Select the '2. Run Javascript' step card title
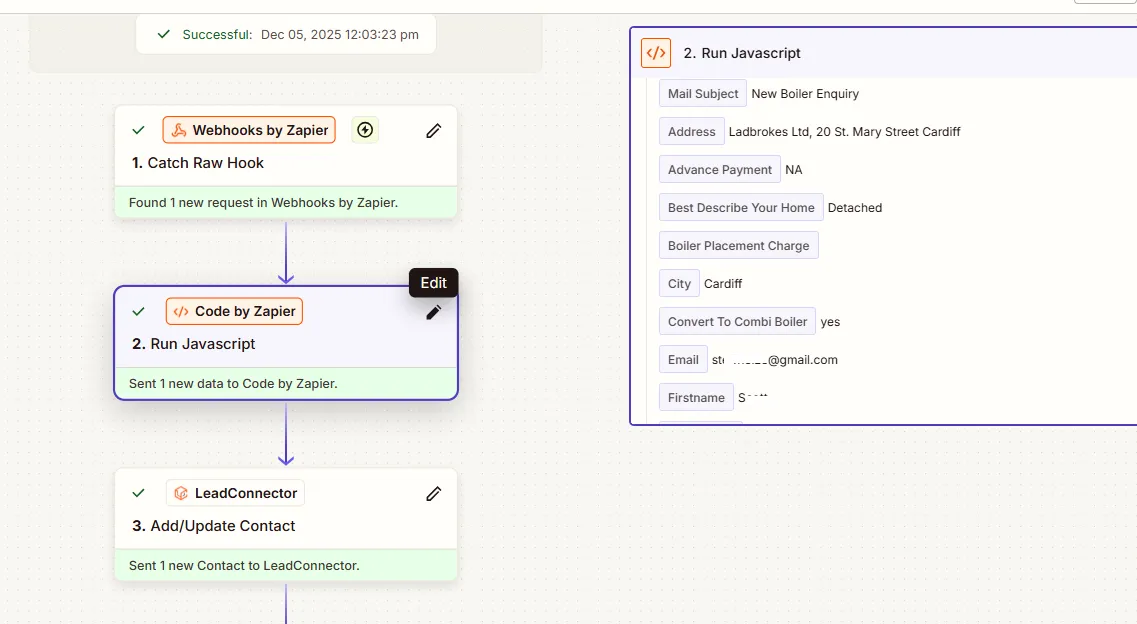Image resolution: width=1137 pixels, height=624 pixels. (194, 344)
